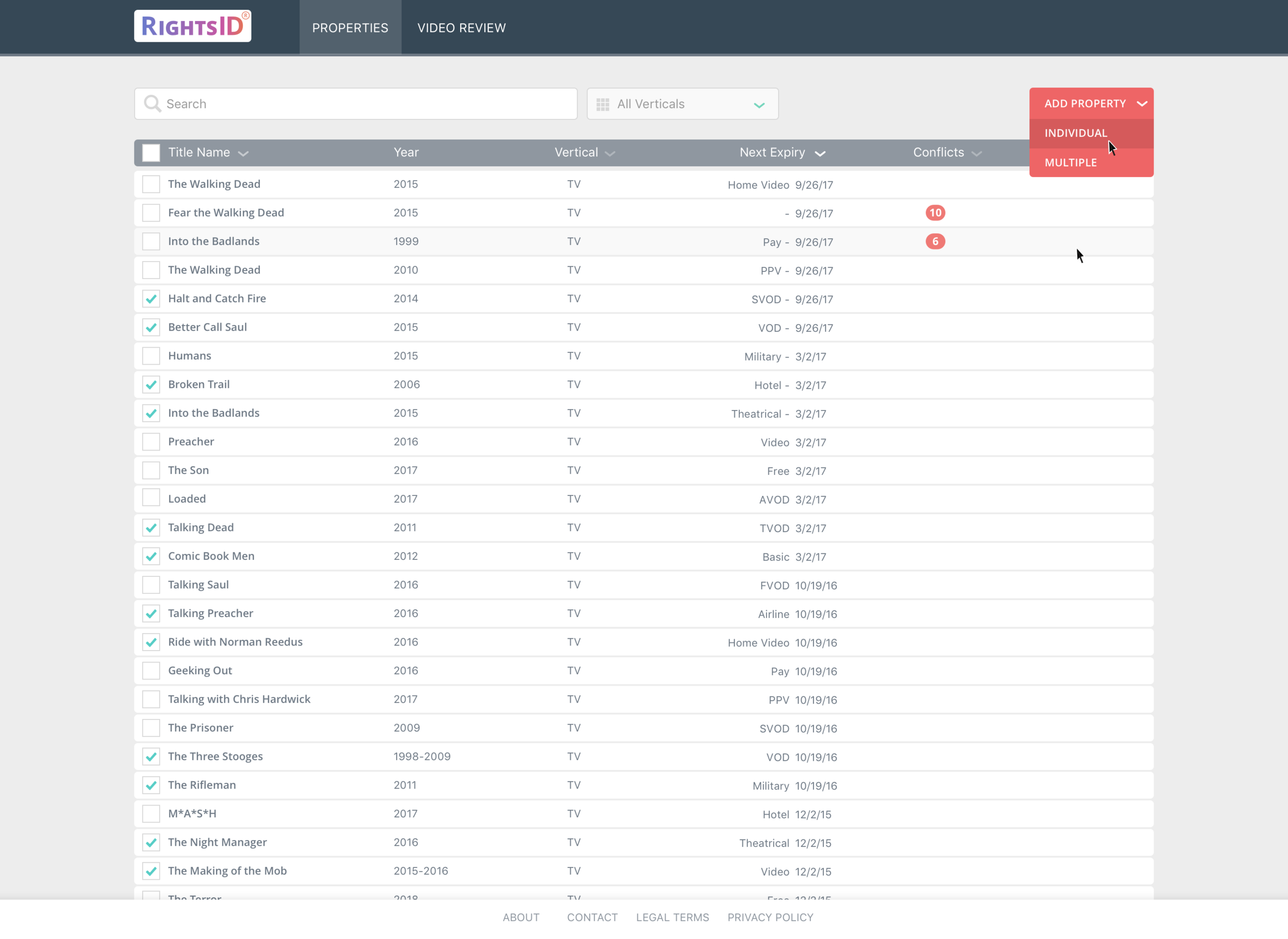This screenshot has height=939, width=1288.
Task: Open the Into the Badlands 1999 title
Action: coord(214,241)
